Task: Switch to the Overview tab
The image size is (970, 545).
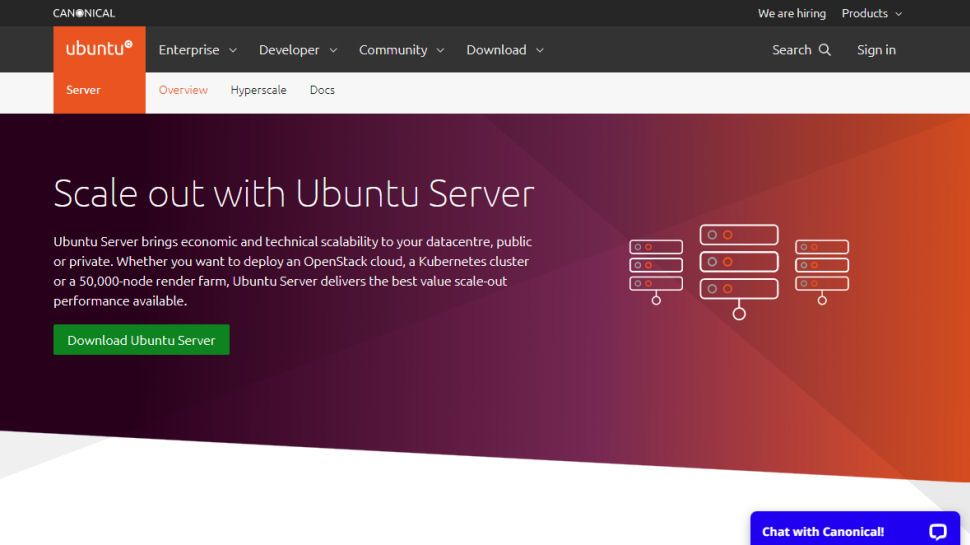Action: [x=183, y=90]
